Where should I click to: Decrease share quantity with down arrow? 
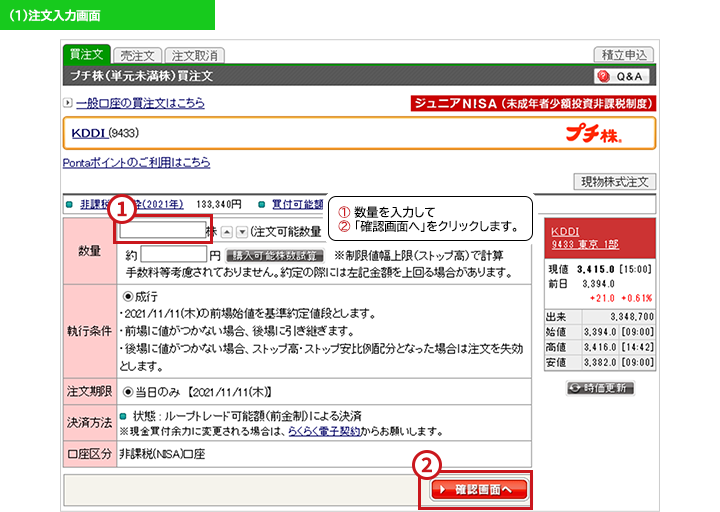[242, 232]
